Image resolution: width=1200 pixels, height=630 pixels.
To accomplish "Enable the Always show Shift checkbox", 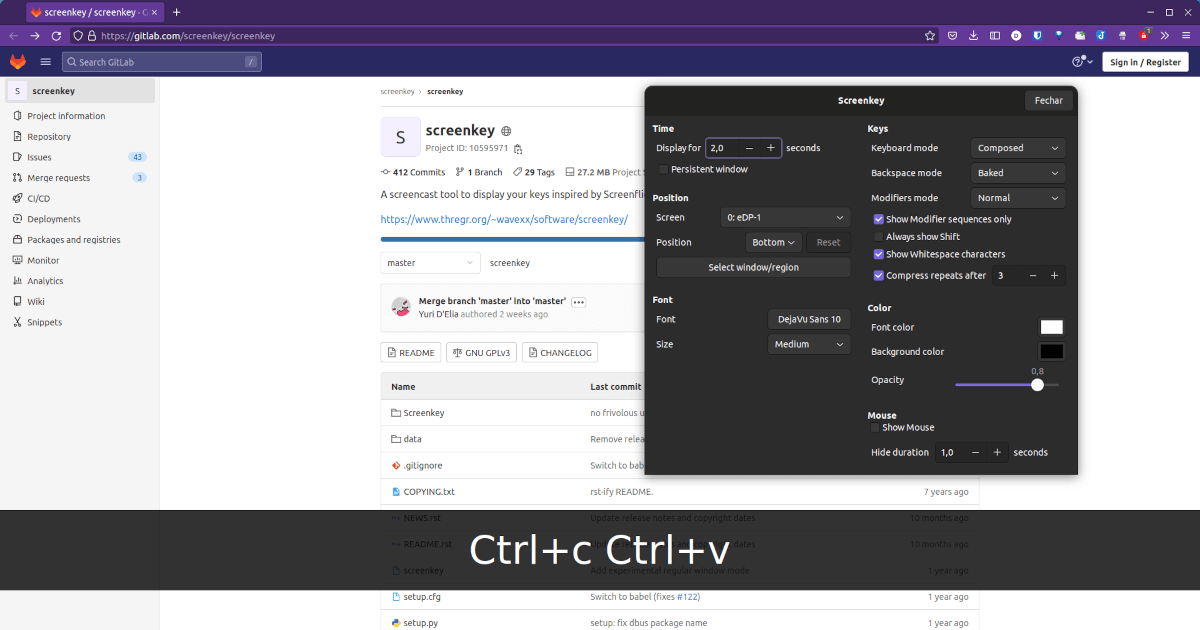I will coord(878,237).
